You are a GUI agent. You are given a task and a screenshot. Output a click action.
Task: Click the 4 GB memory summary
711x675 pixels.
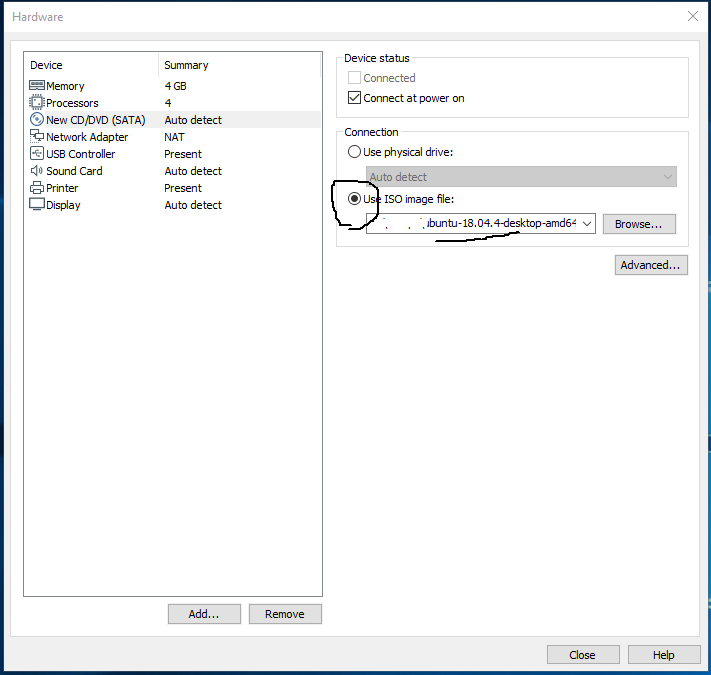click(x=175, y=86)
